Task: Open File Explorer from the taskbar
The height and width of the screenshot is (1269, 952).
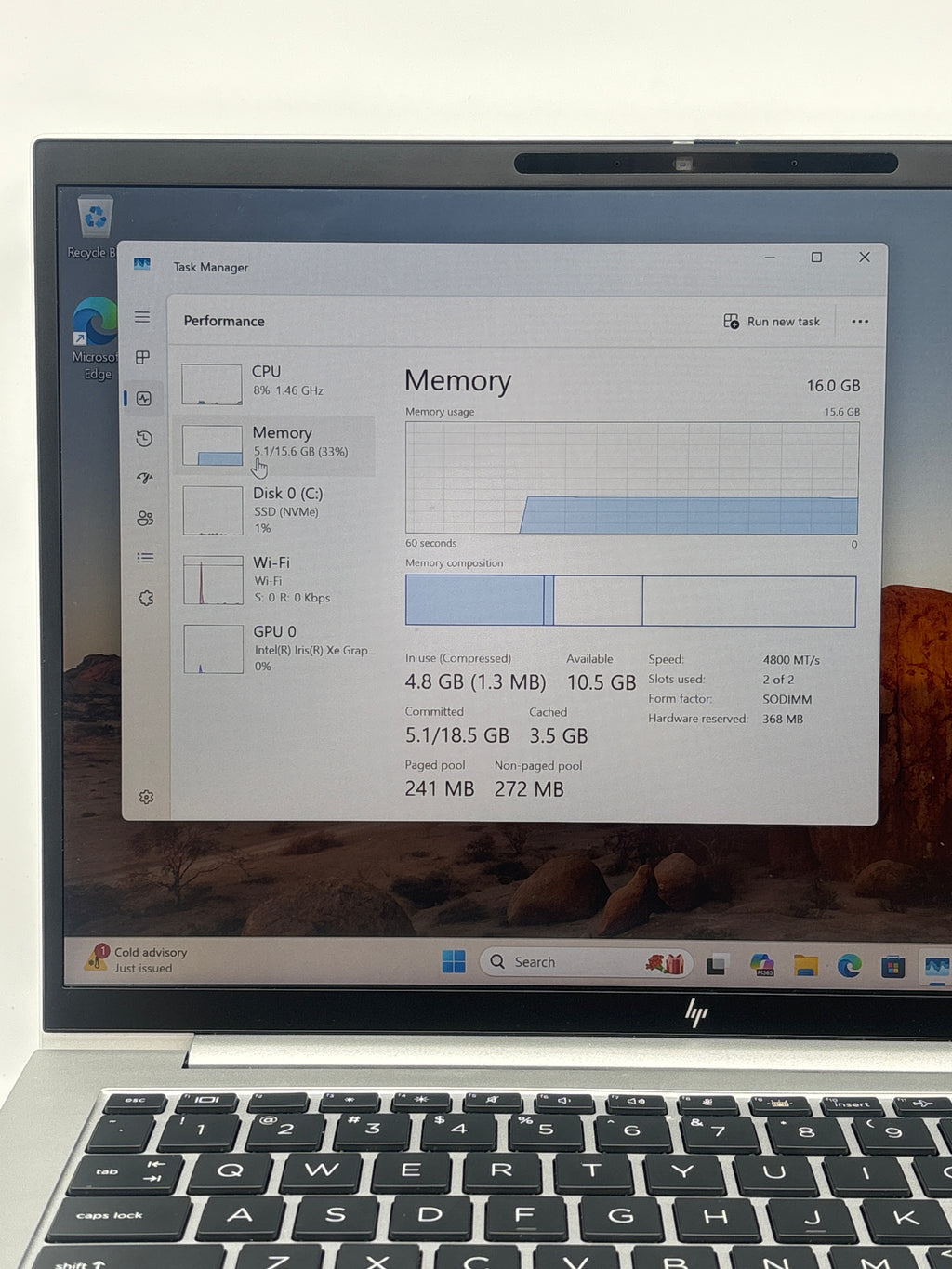Action: pos(805,966)
